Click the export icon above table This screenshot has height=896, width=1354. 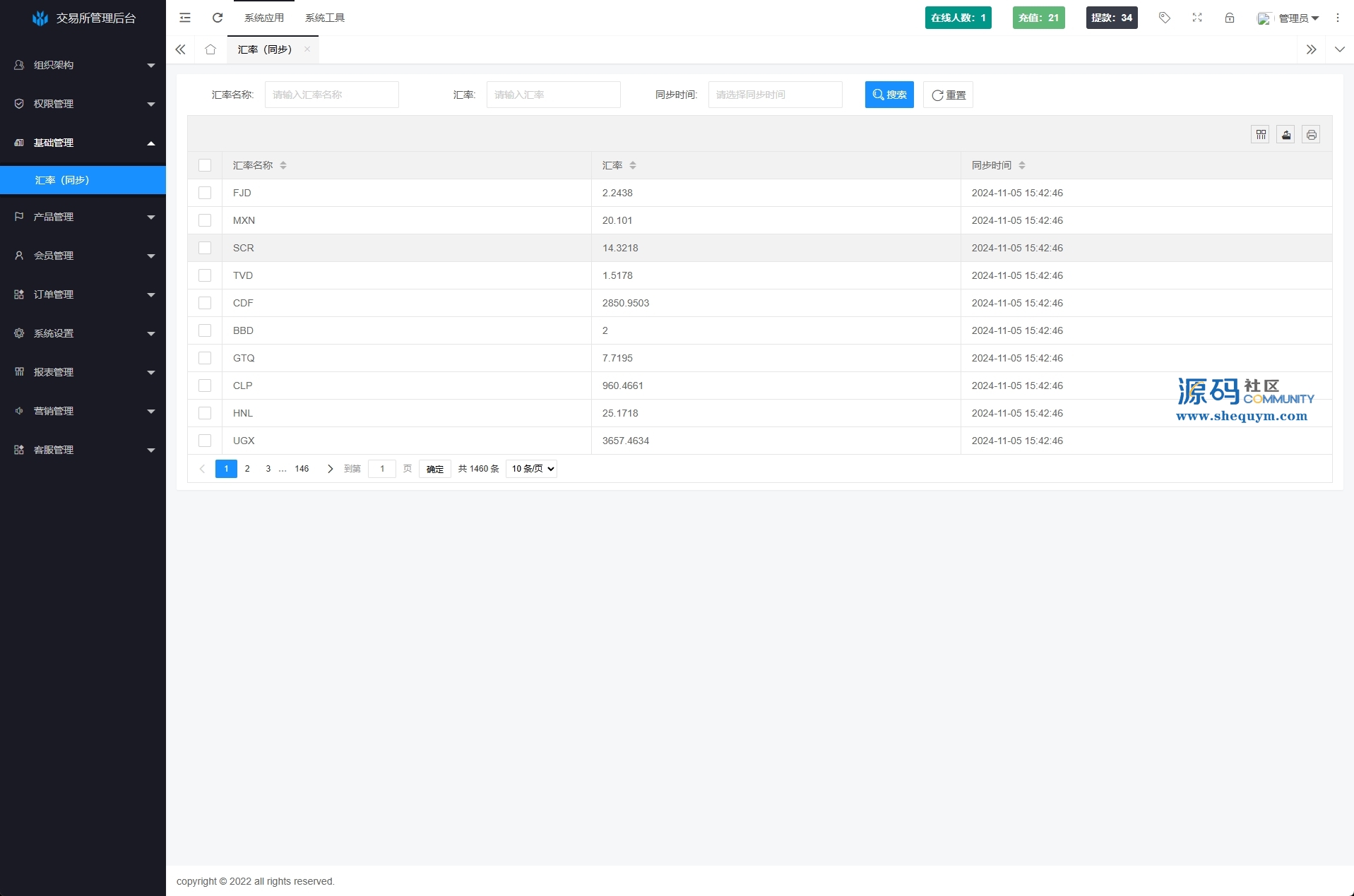(x=1285, y=135)
